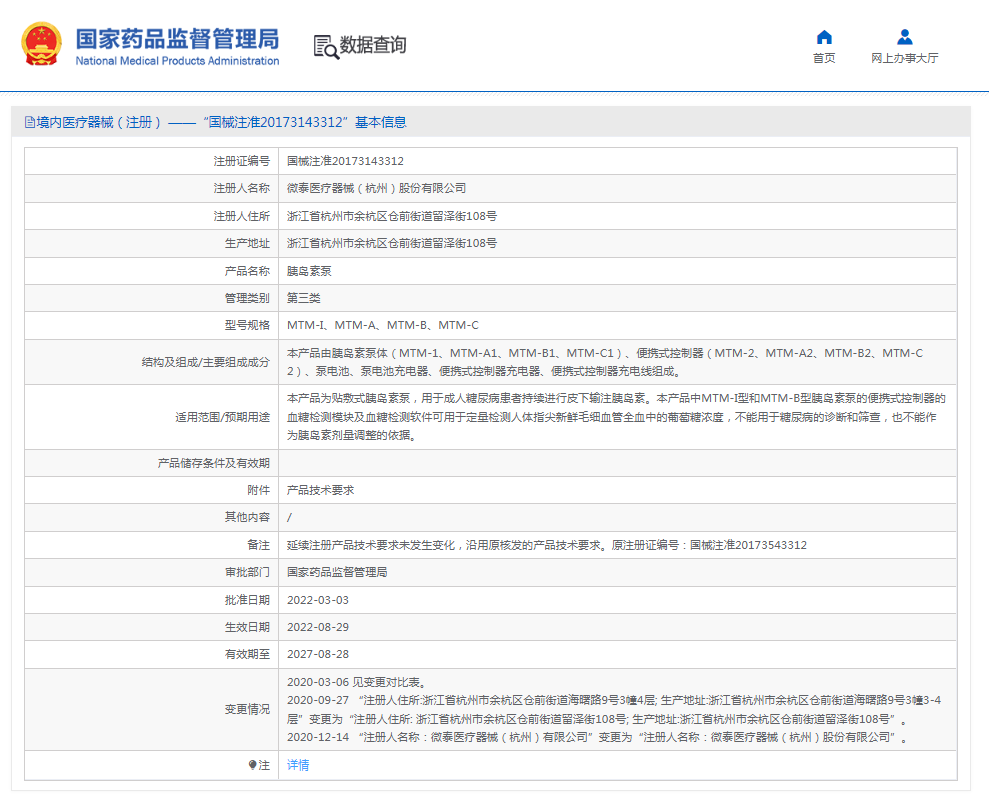This screenshot has width=989, height=802.
Task: Click the 有效期至 2027-08-28 expiry cell
Action: point(318,654)
